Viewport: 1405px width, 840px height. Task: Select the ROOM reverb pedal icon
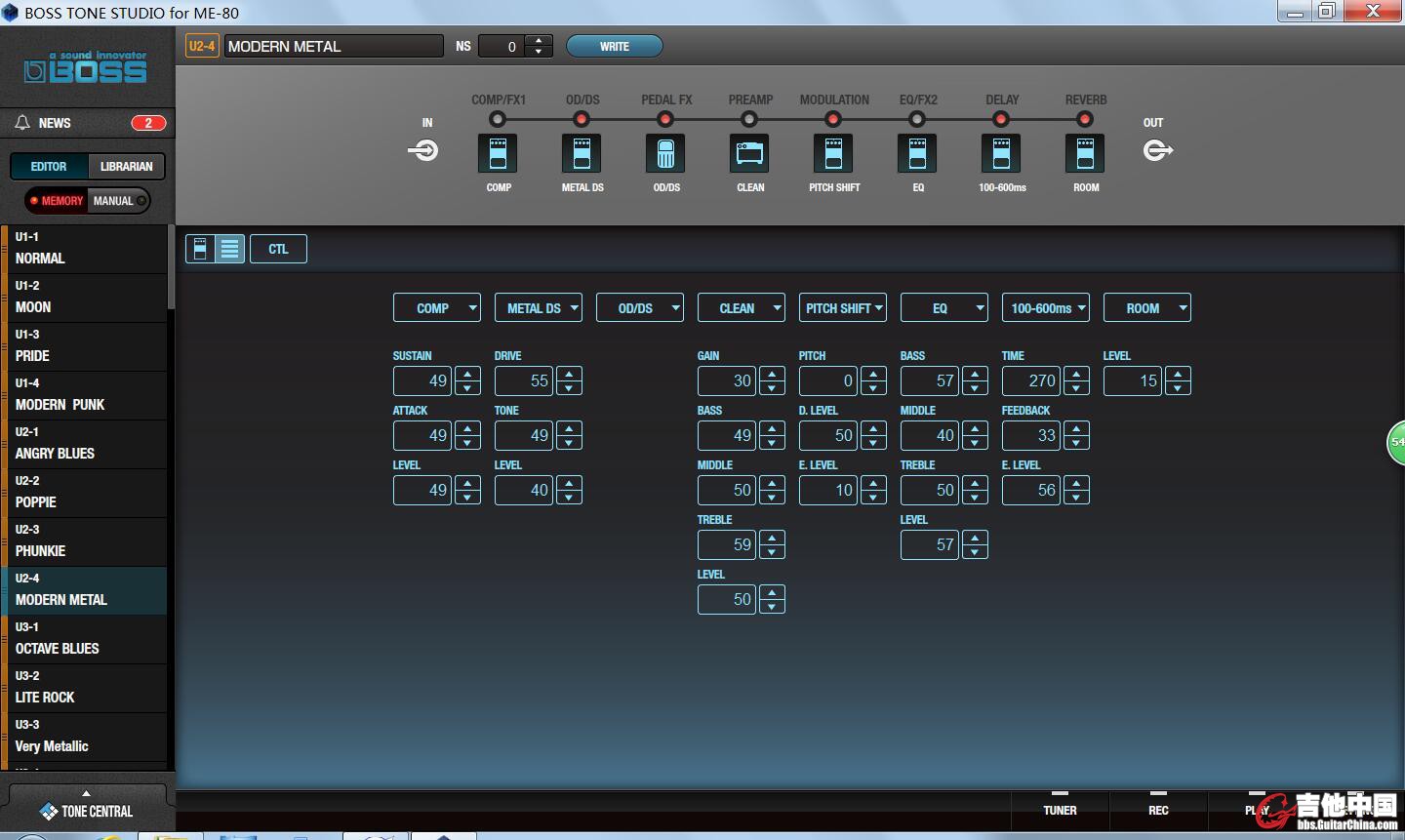click(1085, 153)
